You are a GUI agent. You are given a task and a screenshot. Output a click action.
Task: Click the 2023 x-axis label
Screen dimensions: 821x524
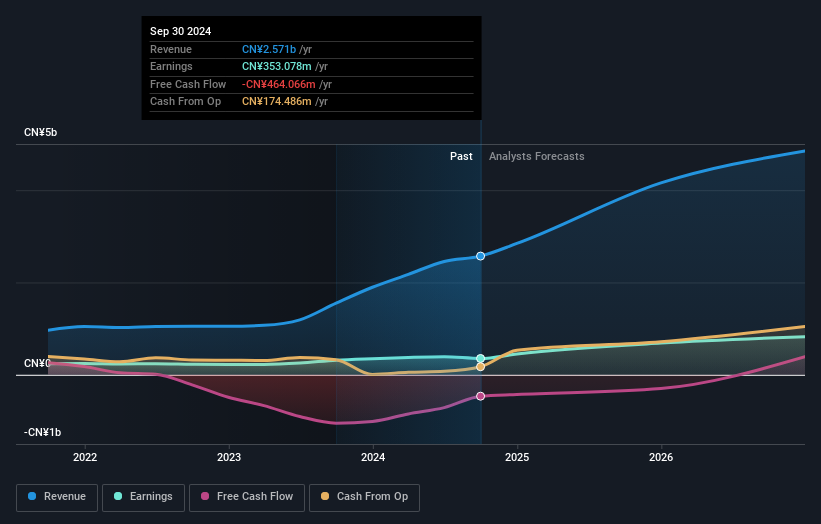point(229,458)
